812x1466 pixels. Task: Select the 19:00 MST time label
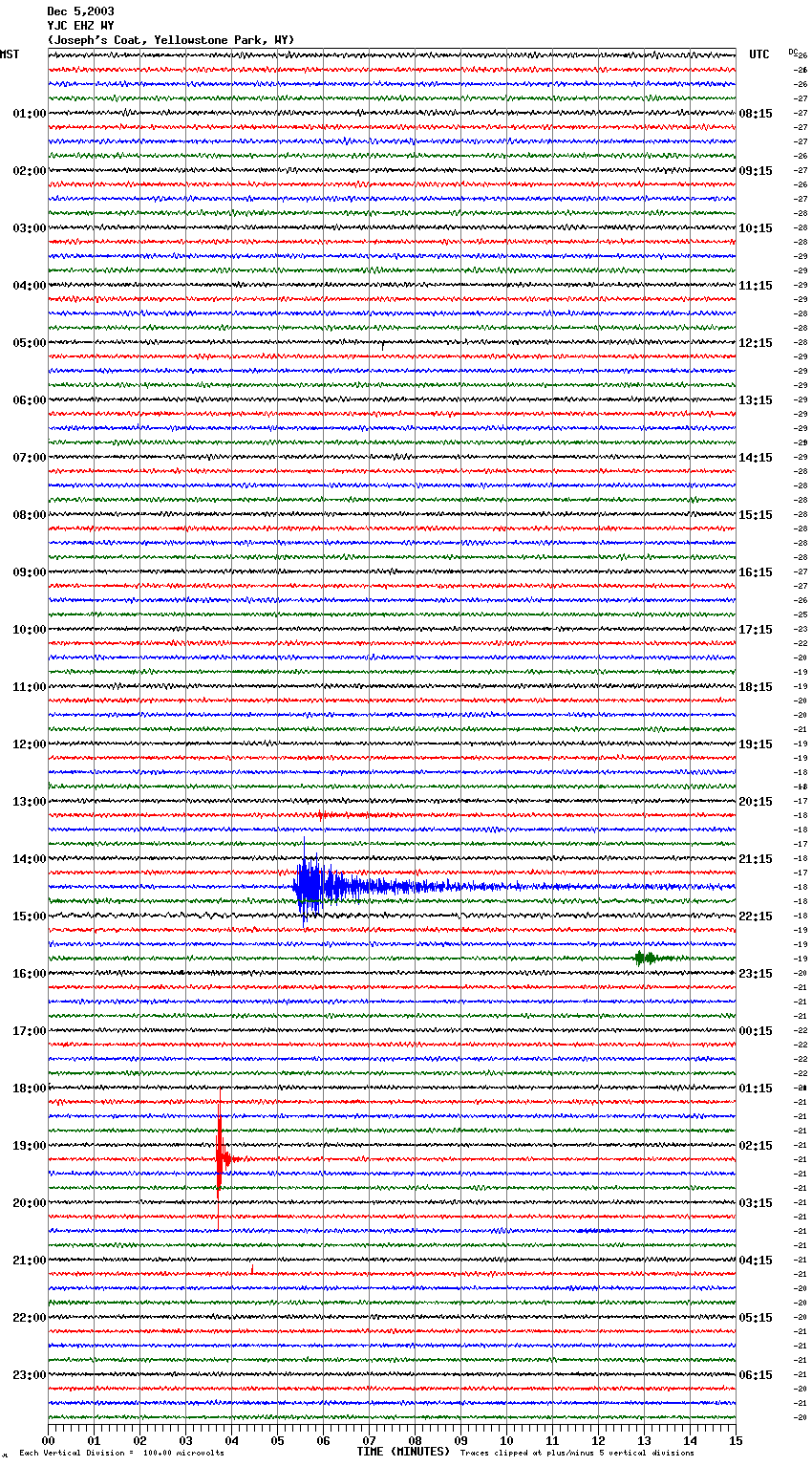coord(30,1146)
